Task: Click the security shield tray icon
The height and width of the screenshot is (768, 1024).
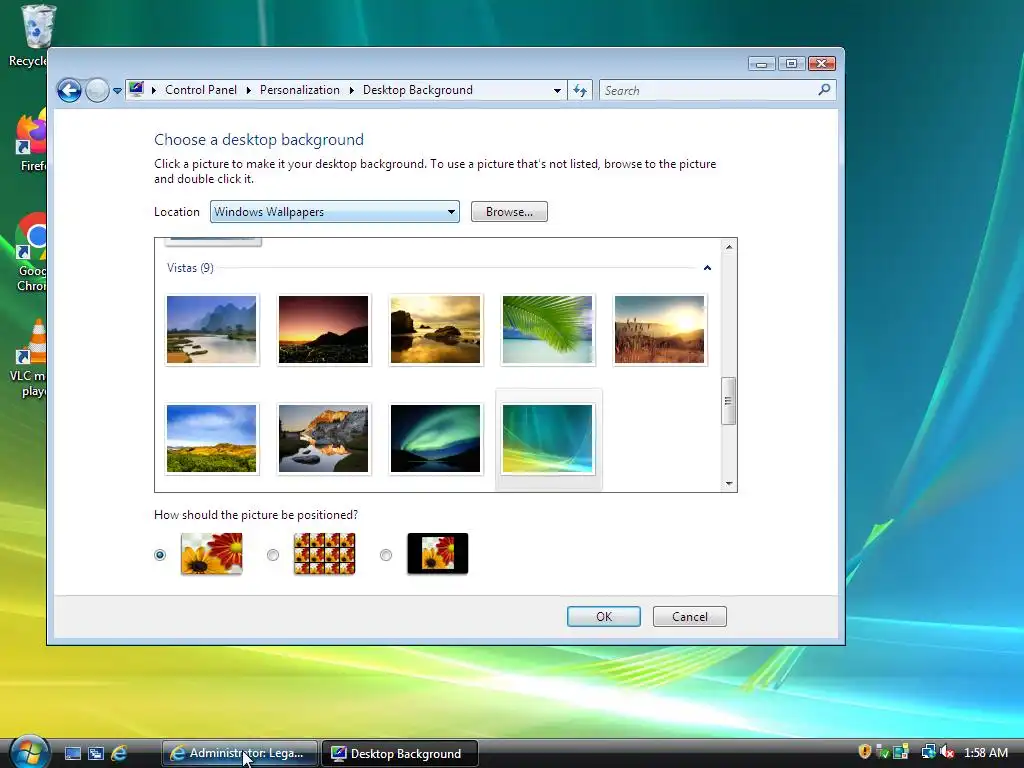Action: click(x=865, y=752)
